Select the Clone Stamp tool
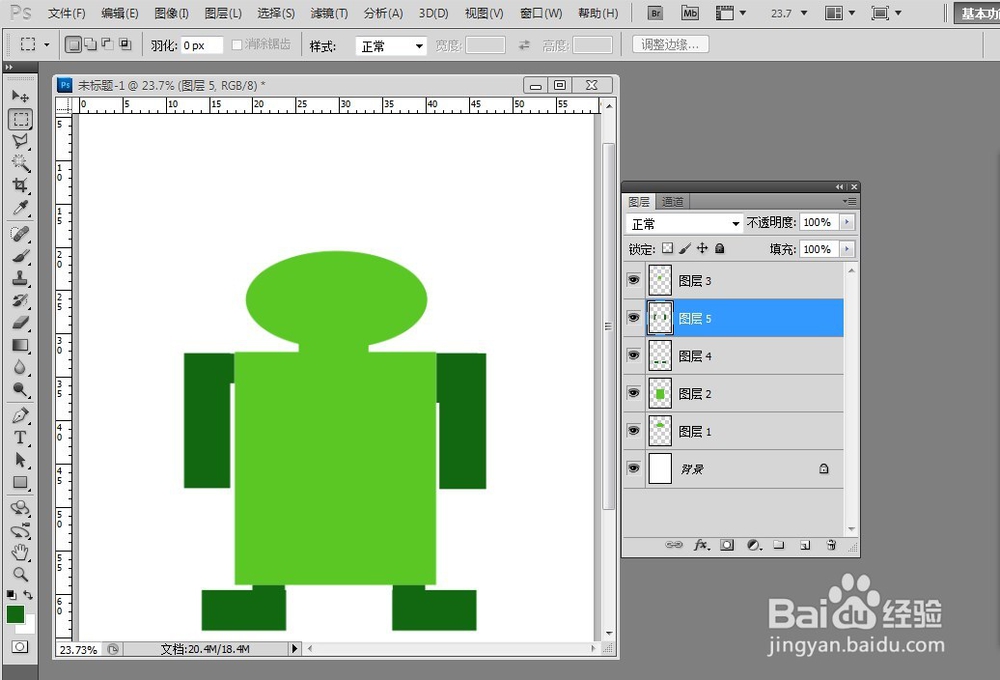This screenshot has width=1000, height=680. pos(20,279)
